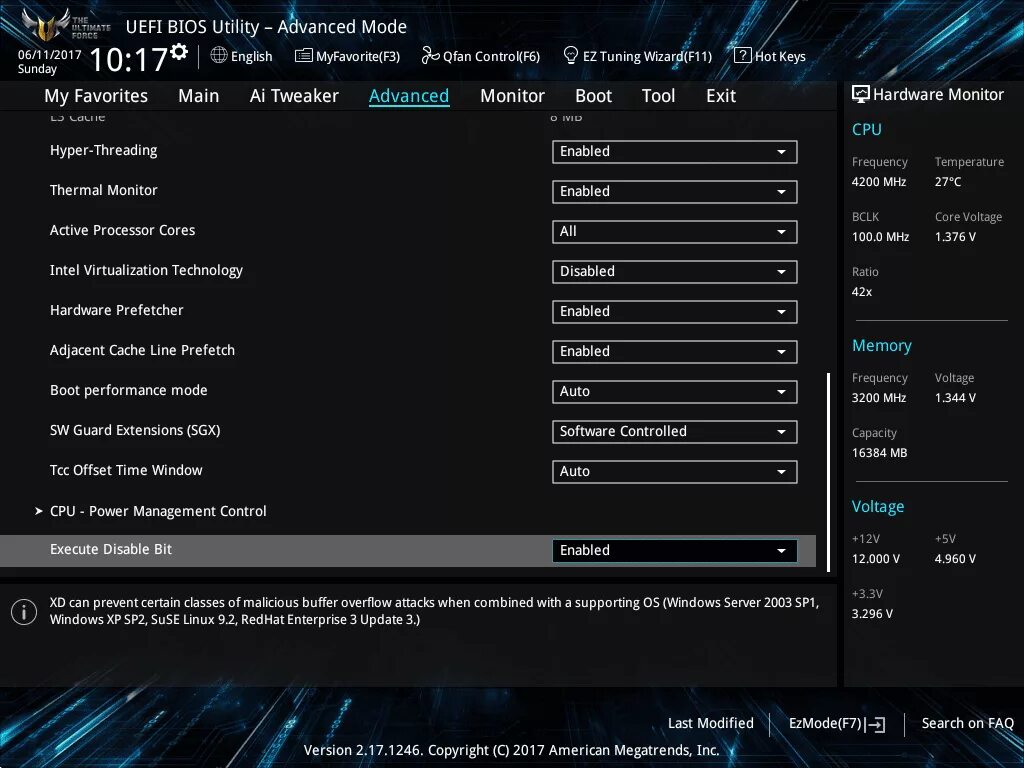Click the BCLK 100.0 MHz value
The width and height of the screenshot is (1024, 768).
click(x=880, y=237)
